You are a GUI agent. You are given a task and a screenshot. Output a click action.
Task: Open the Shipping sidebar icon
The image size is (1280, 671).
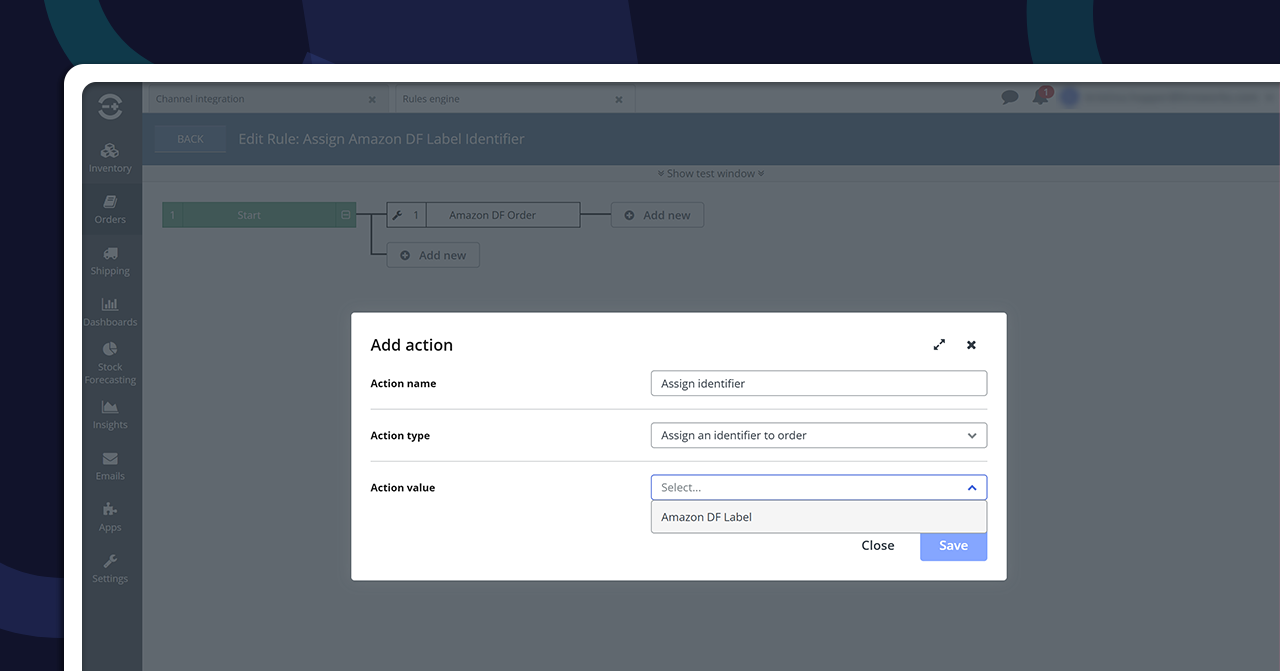tap(110, 260)
